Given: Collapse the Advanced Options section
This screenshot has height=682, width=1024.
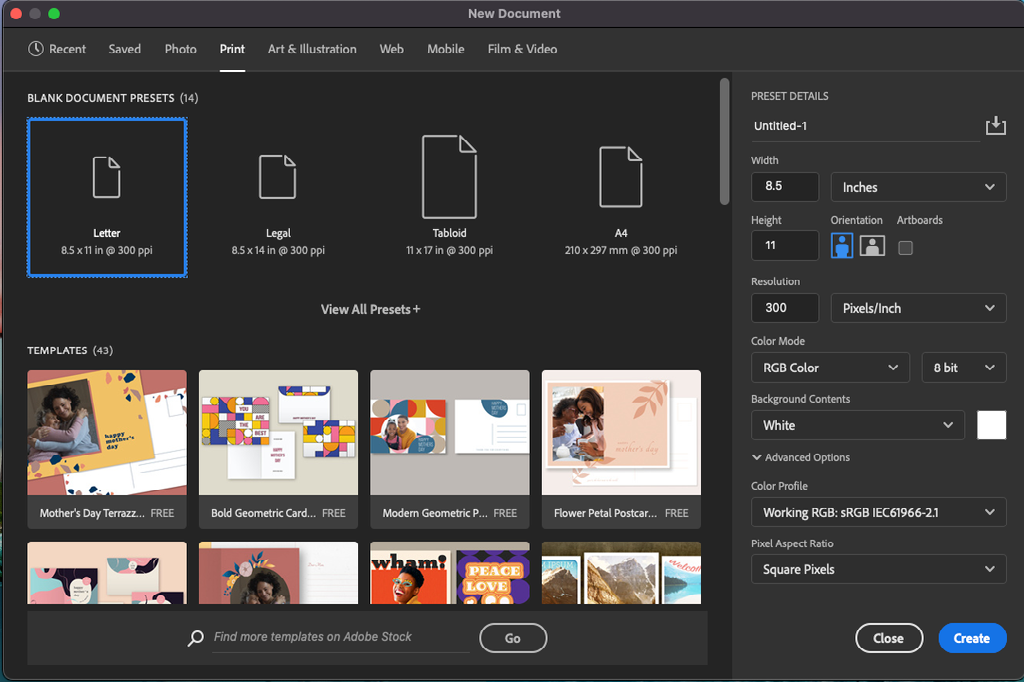Looking at the screenshot, I should click(757, 457).
